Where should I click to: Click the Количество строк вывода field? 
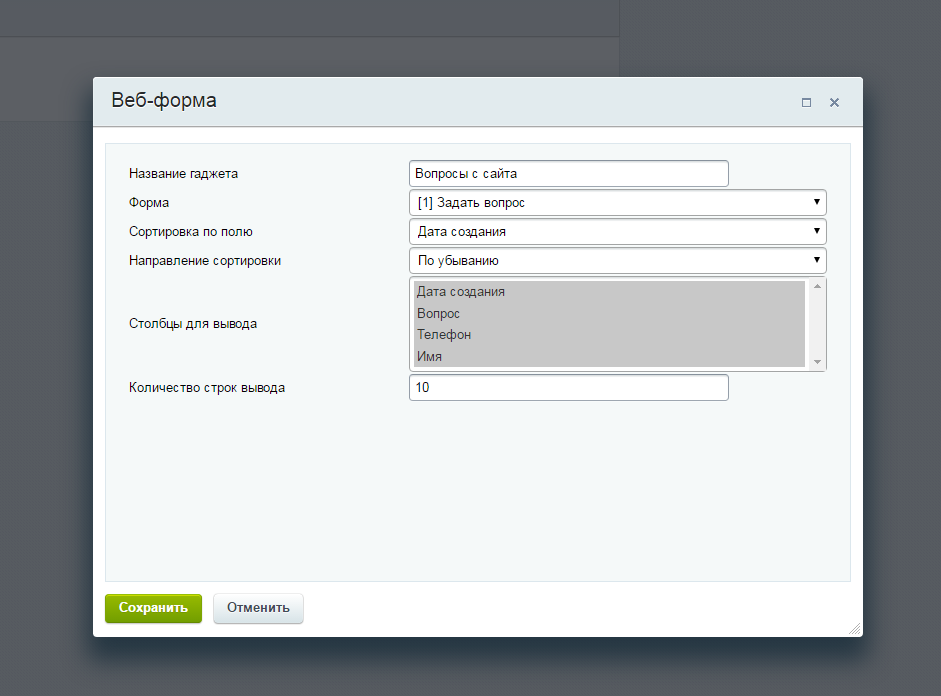(568, 387)
